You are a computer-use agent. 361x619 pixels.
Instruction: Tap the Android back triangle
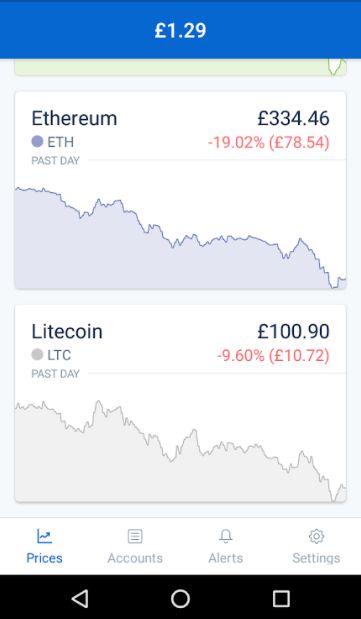[80, 598]
